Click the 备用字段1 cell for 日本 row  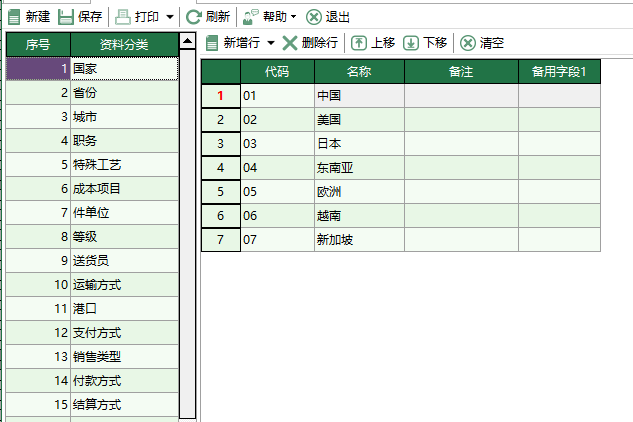tap(559, 144)
